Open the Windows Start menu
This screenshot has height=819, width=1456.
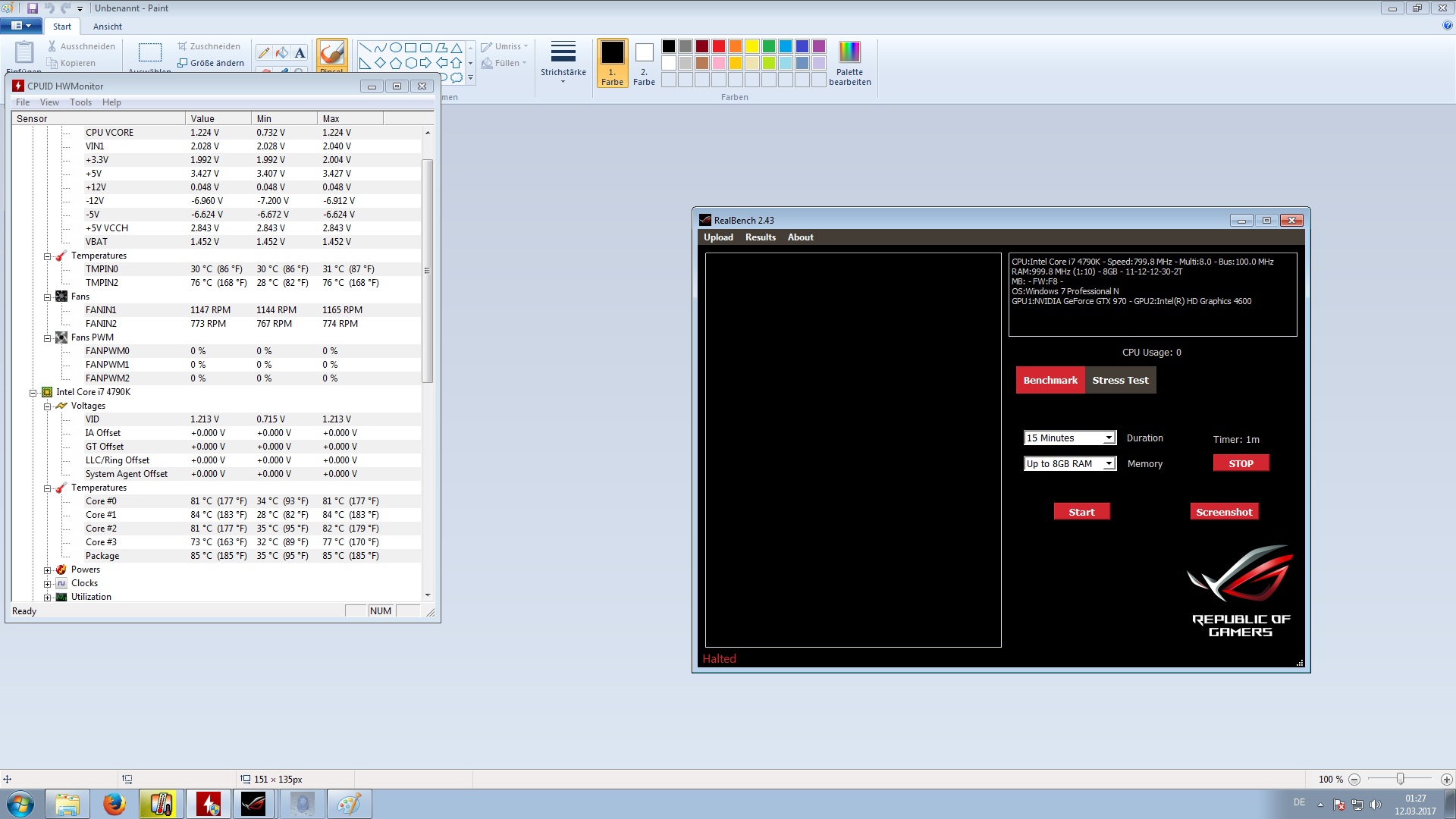(x=20, y=804)
